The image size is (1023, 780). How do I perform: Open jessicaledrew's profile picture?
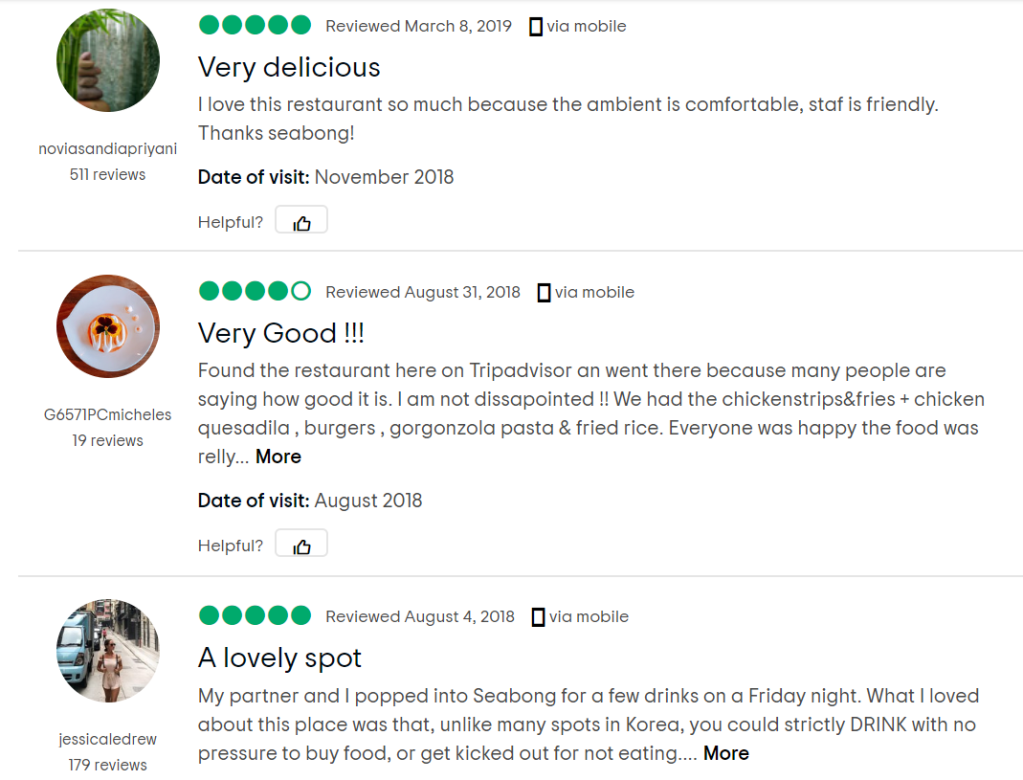coord(108,651)
